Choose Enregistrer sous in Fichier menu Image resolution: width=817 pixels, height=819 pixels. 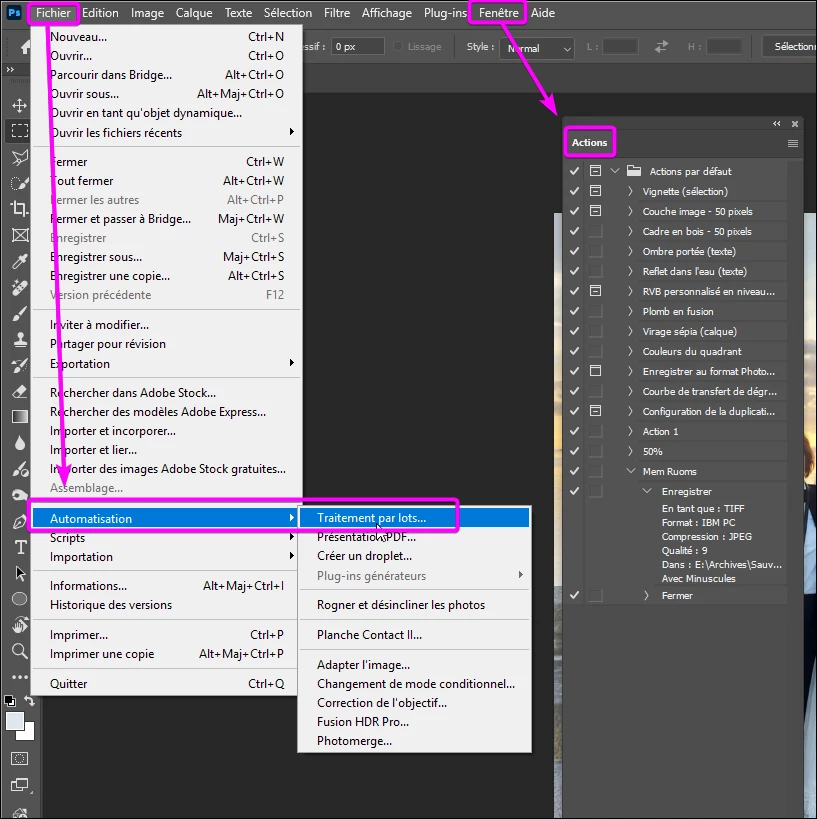(167, 257)
